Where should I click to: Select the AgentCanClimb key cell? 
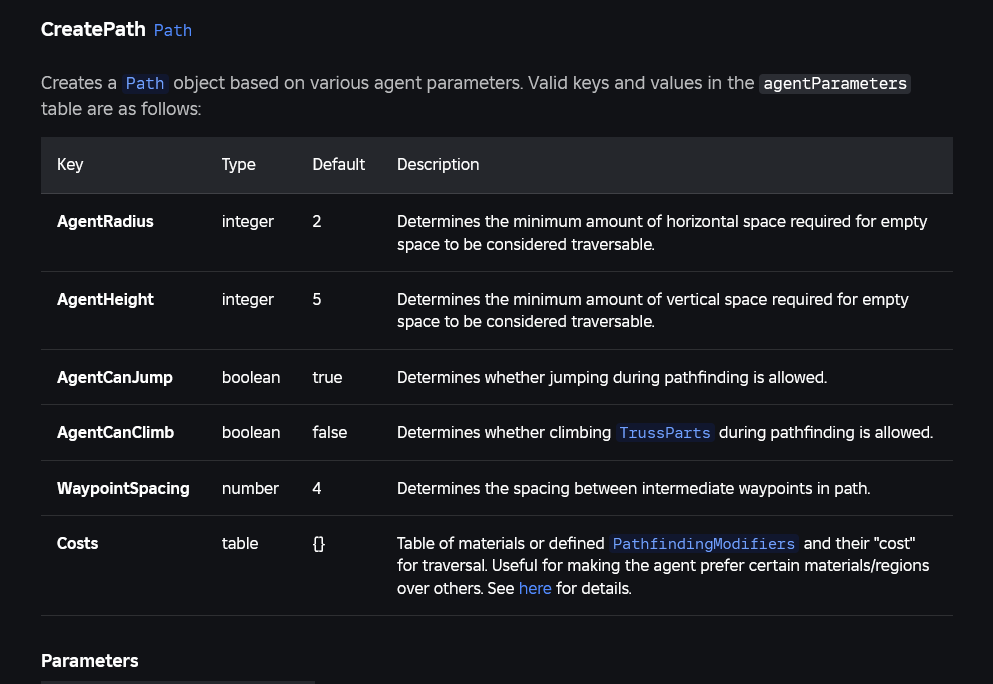(115, 433)
